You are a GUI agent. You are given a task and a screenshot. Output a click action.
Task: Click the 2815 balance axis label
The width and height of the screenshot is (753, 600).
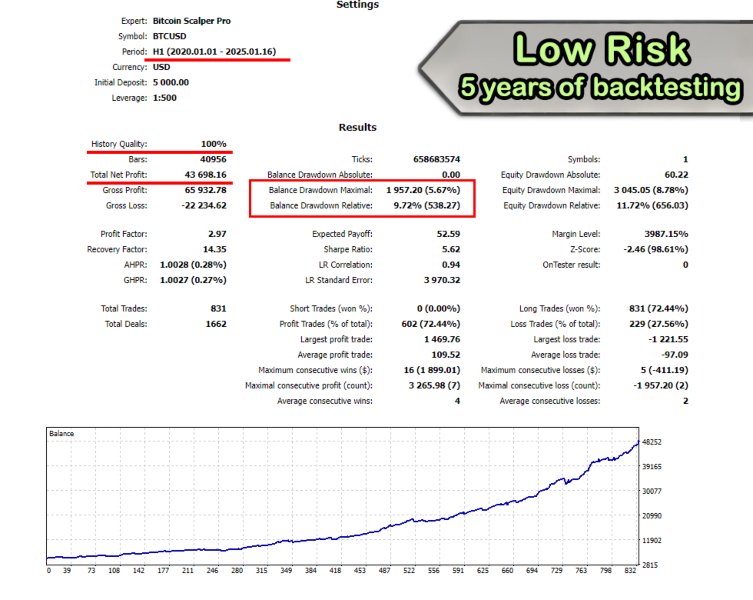pos(650,565)
